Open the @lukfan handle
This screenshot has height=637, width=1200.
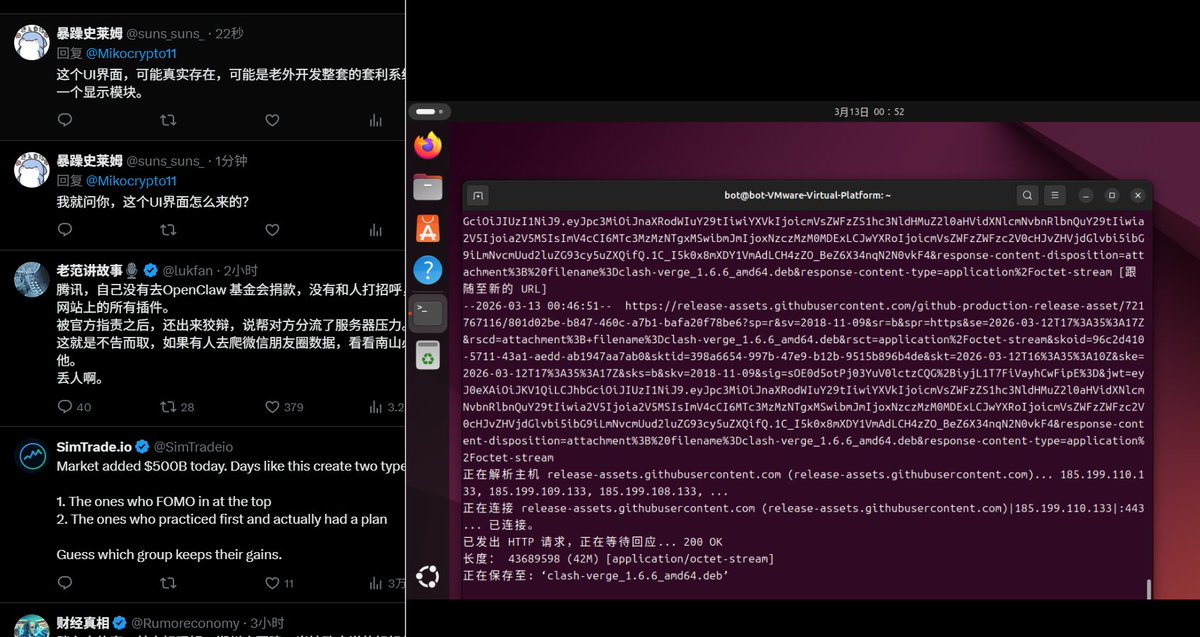188,270
